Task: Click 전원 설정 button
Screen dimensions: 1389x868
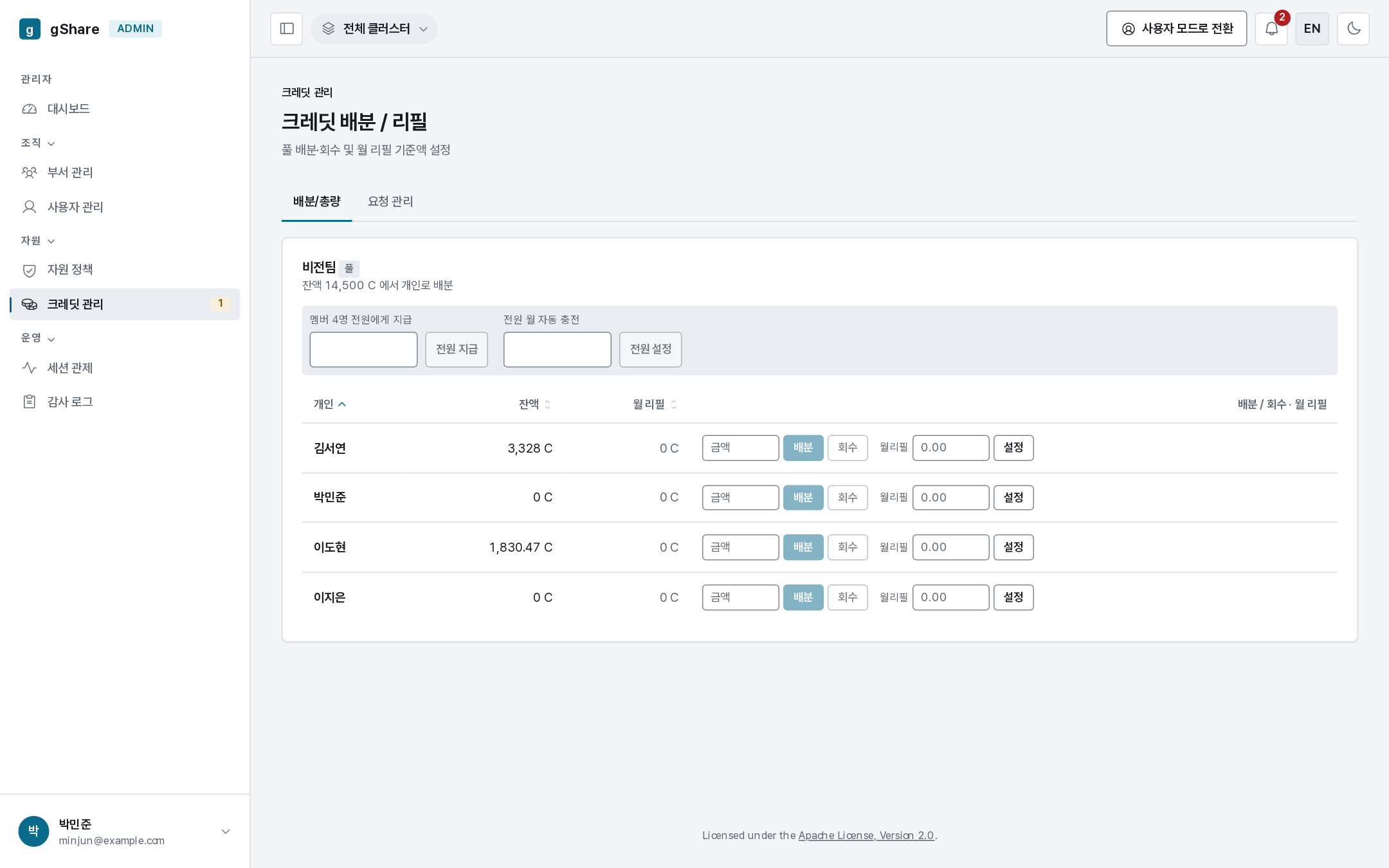Action: [650, 349]
